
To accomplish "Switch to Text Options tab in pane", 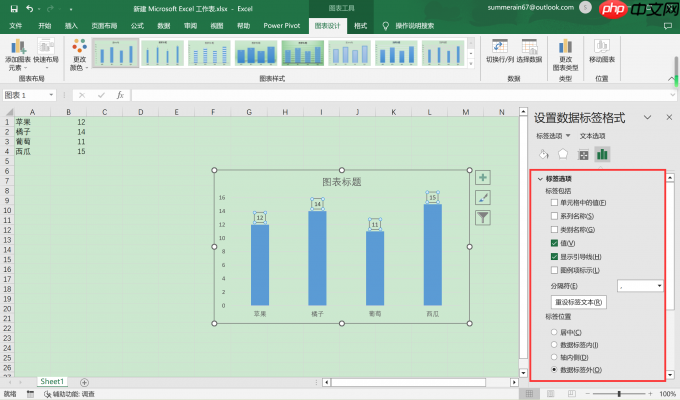I will (592, 136).
